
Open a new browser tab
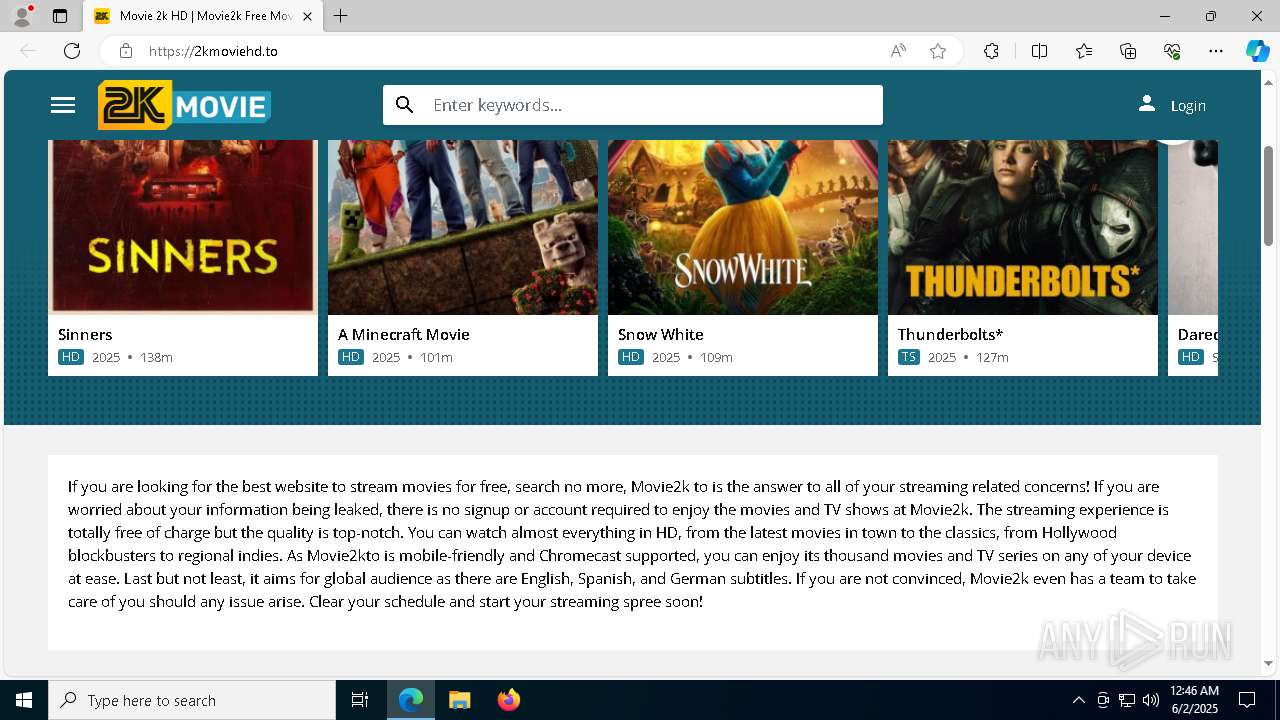(x=341, y=16)
